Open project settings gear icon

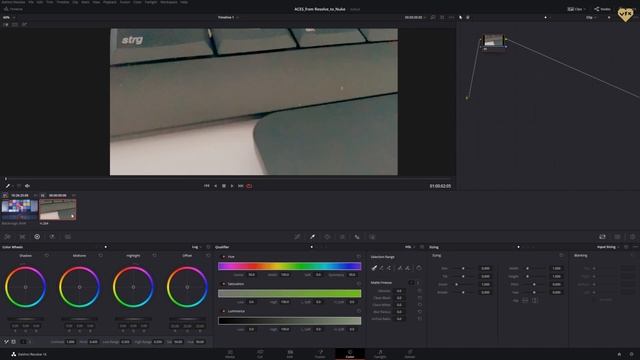coord(631,354)
